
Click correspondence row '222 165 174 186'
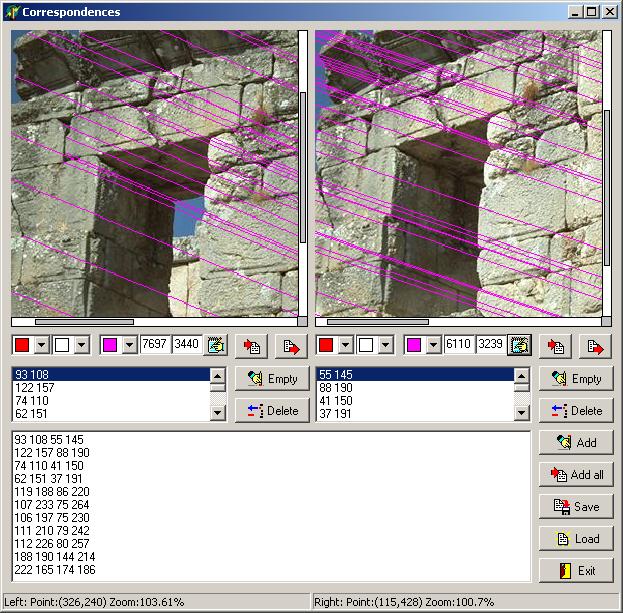55,570
